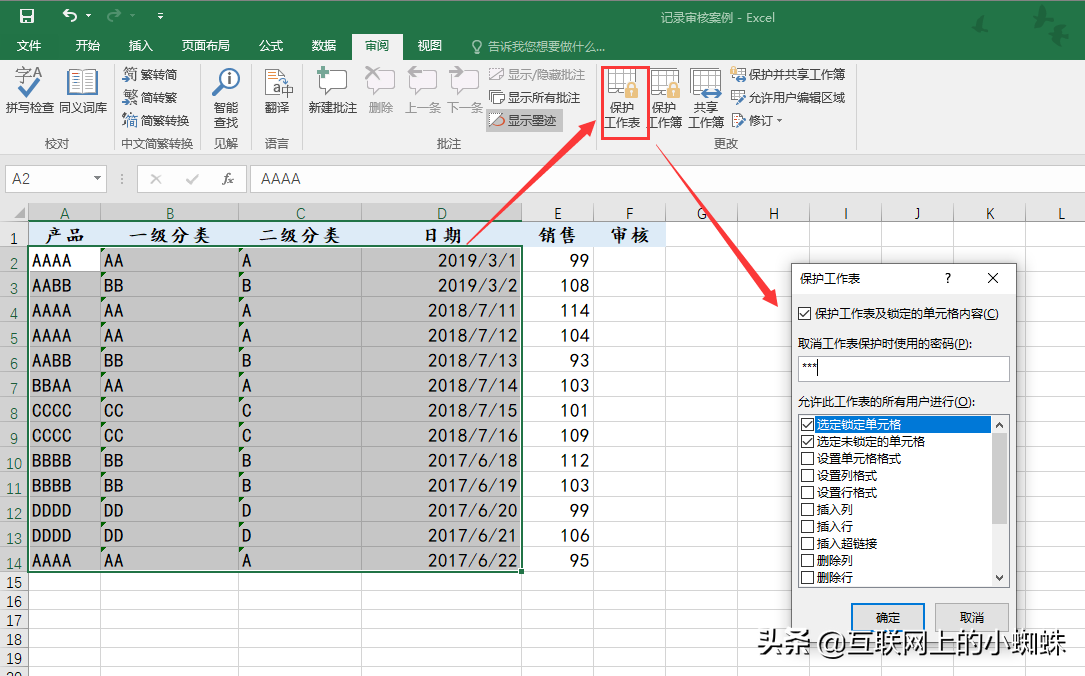
Task: Enable 设置列格式 checkbox
Action: (807, 475)
